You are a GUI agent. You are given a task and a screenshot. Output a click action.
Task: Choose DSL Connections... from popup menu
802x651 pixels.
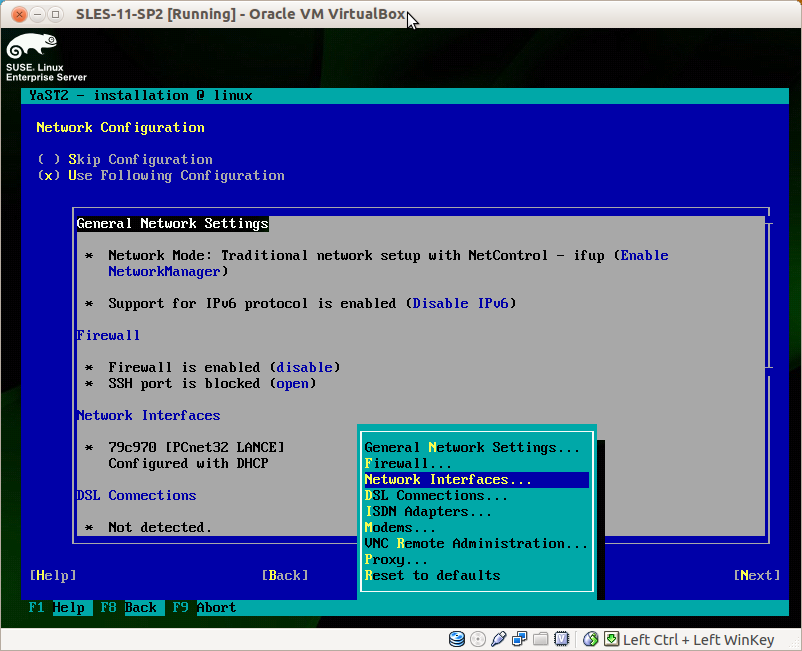[x=476, y=495]
